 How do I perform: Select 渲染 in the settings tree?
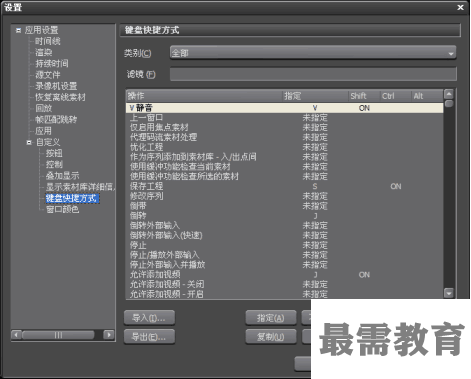pos(44,52)
